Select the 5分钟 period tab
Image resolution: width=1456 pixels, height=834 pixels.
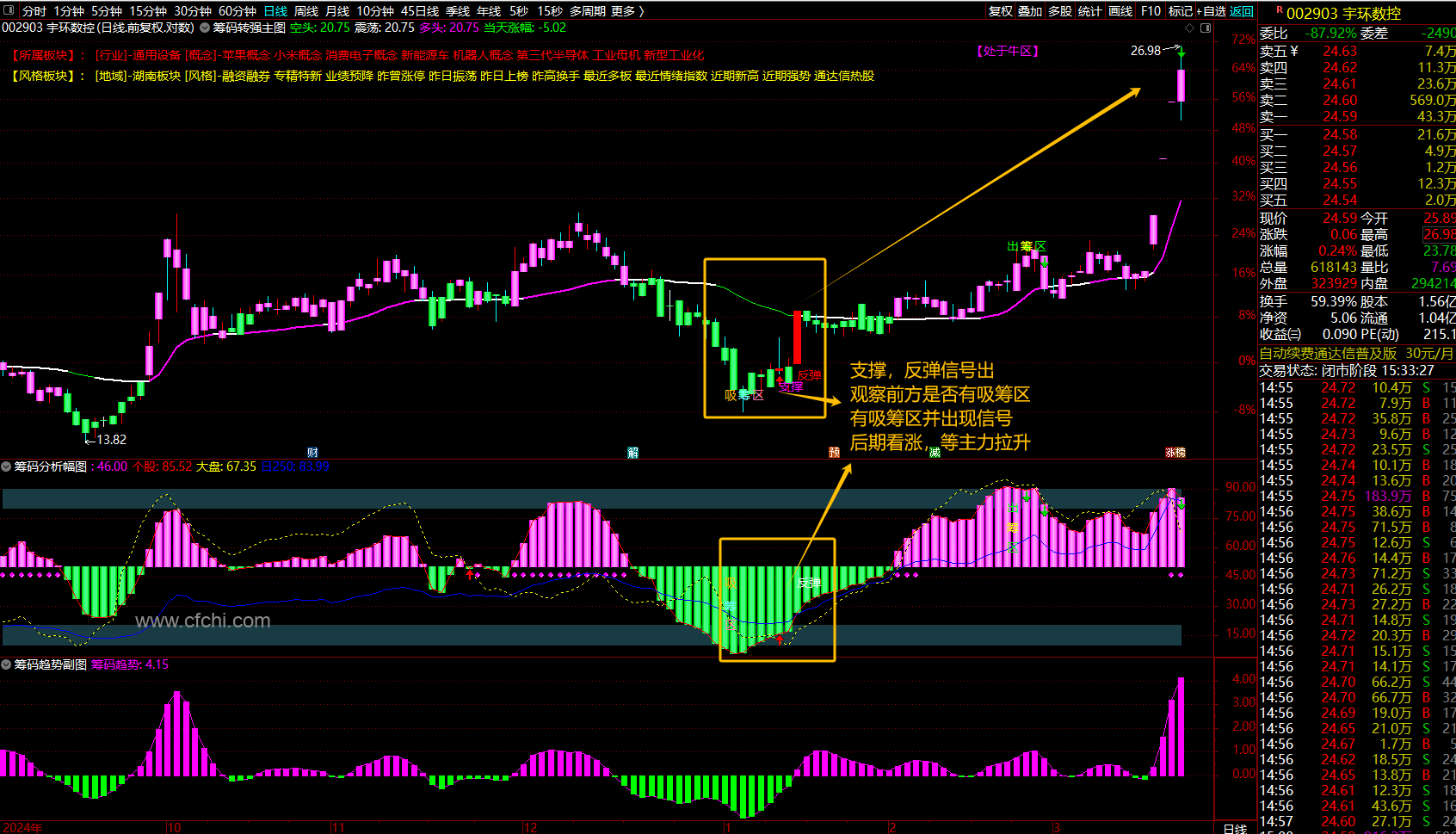click(107, 11)
